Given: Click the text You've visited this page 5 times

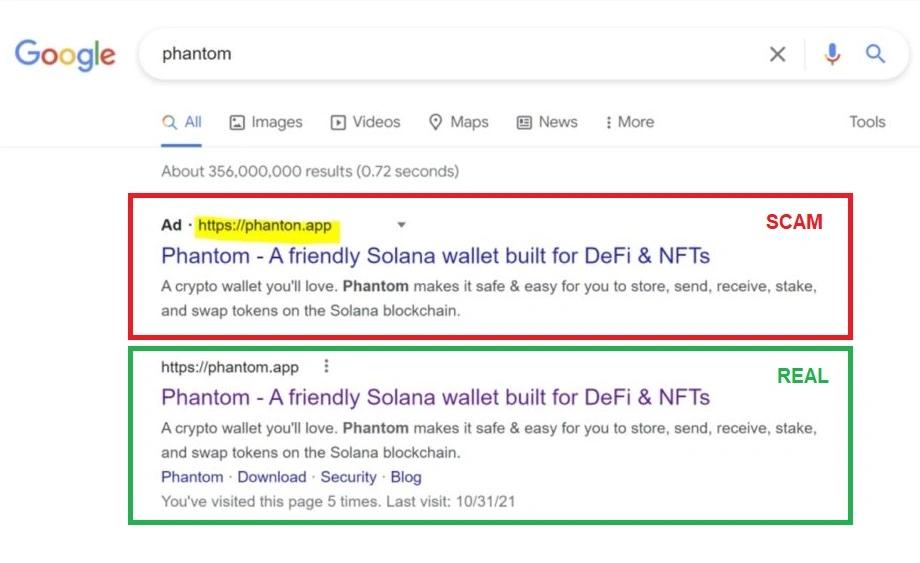Looking at the screenshot, I should 271,501.
